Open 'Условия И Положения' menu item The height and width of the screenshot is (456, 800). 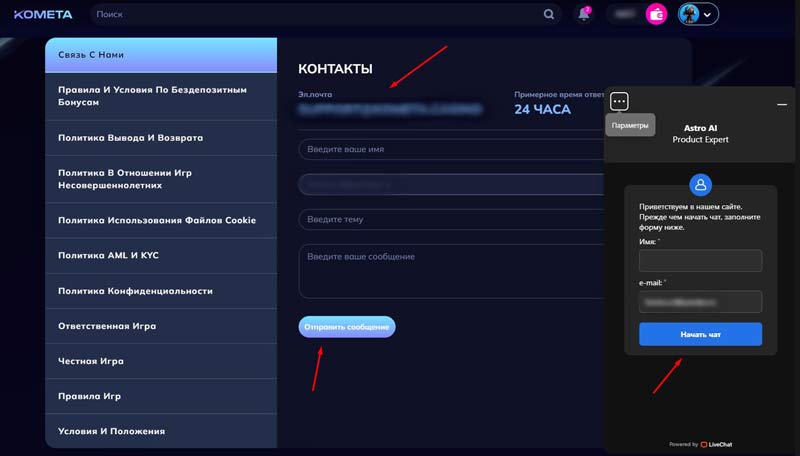point(160,431)
